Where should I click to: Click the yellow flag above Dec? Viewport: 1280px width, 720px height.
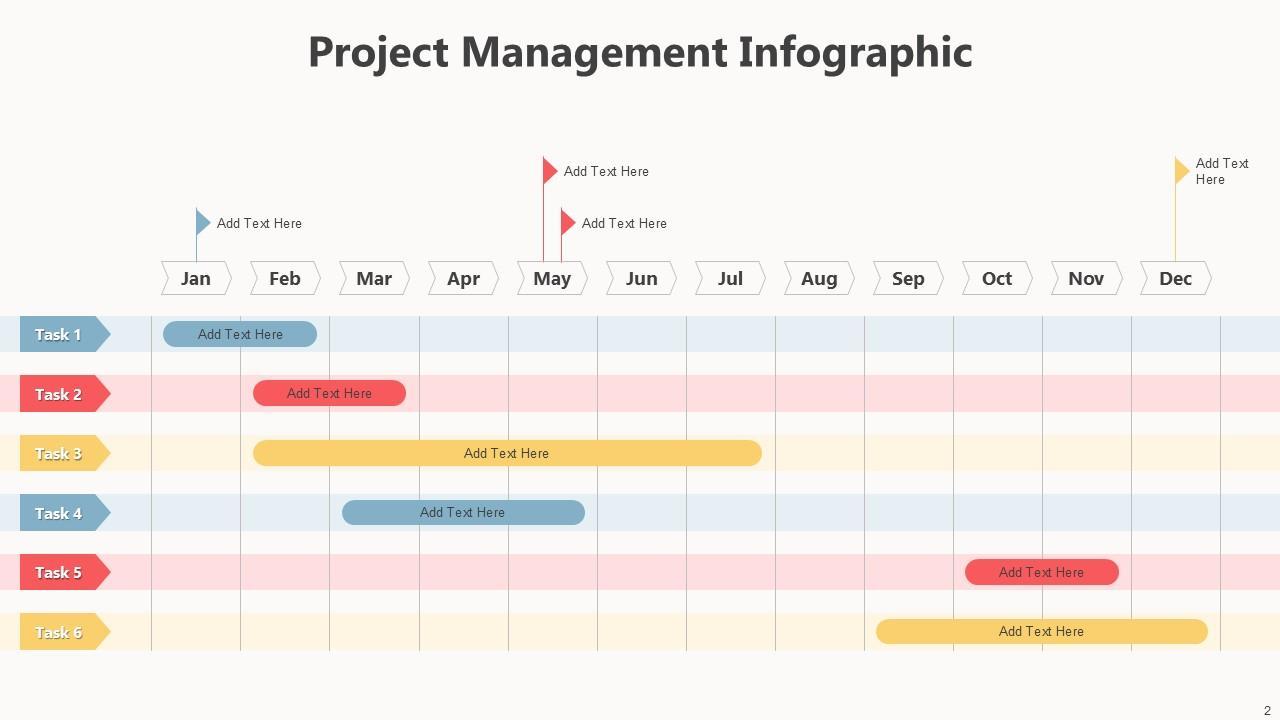(x=1181, y=171)
